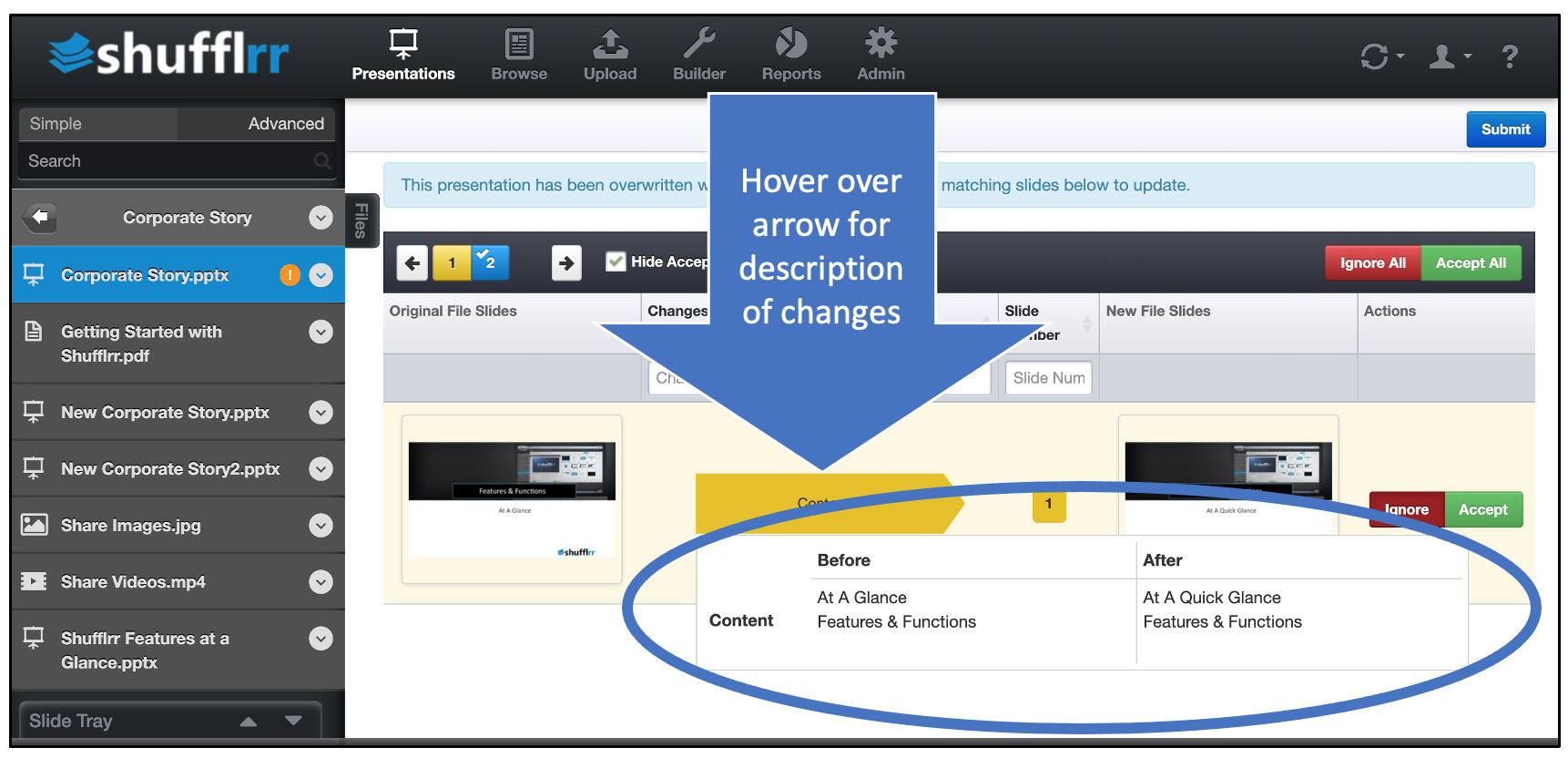
Task: Open the user account menu
Action: pyautogui.click(x=1449, y=56)
